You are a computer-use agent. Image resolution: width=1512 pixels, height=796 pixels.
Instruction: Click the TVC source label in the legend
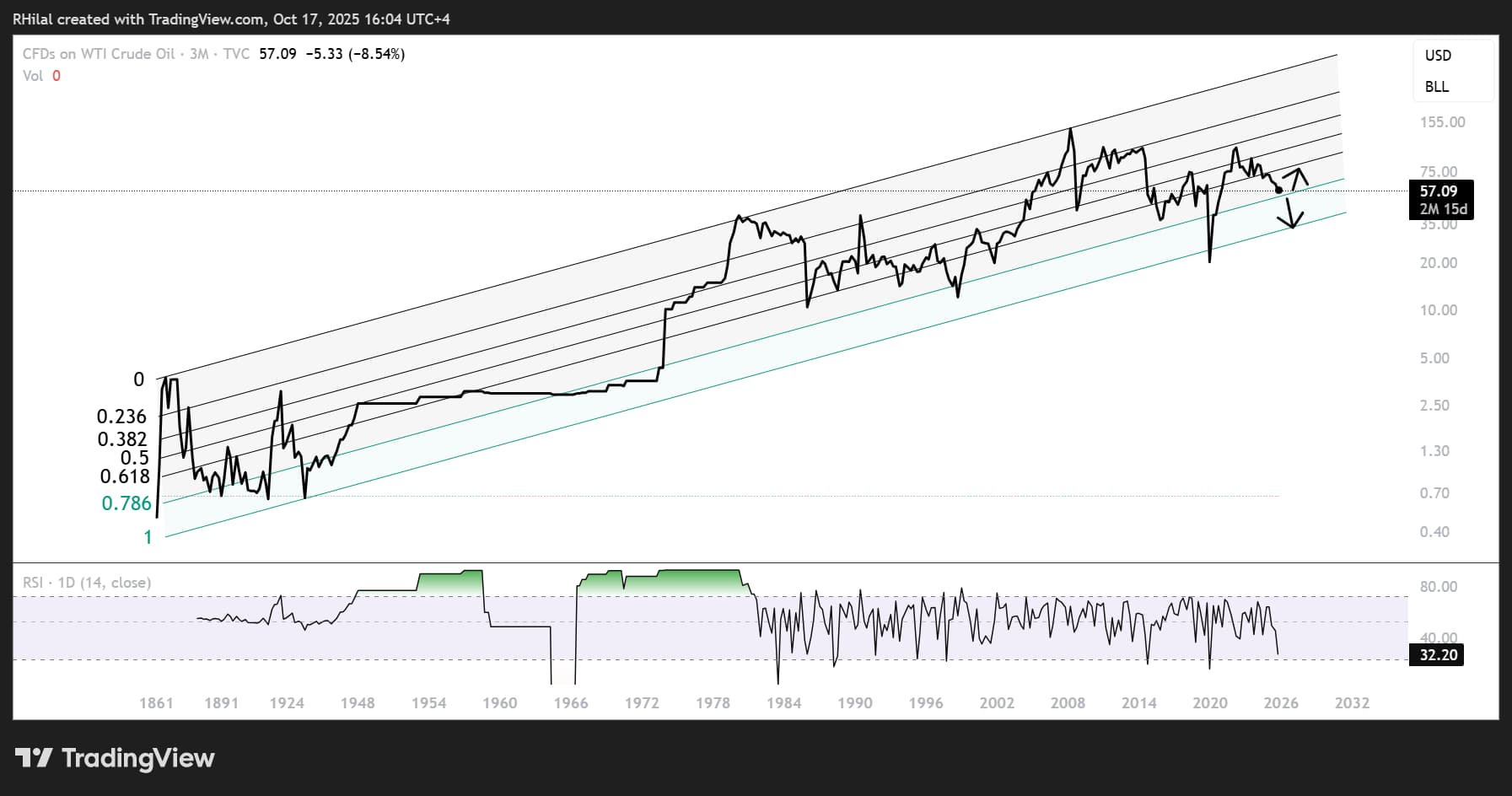click(236, 54)
